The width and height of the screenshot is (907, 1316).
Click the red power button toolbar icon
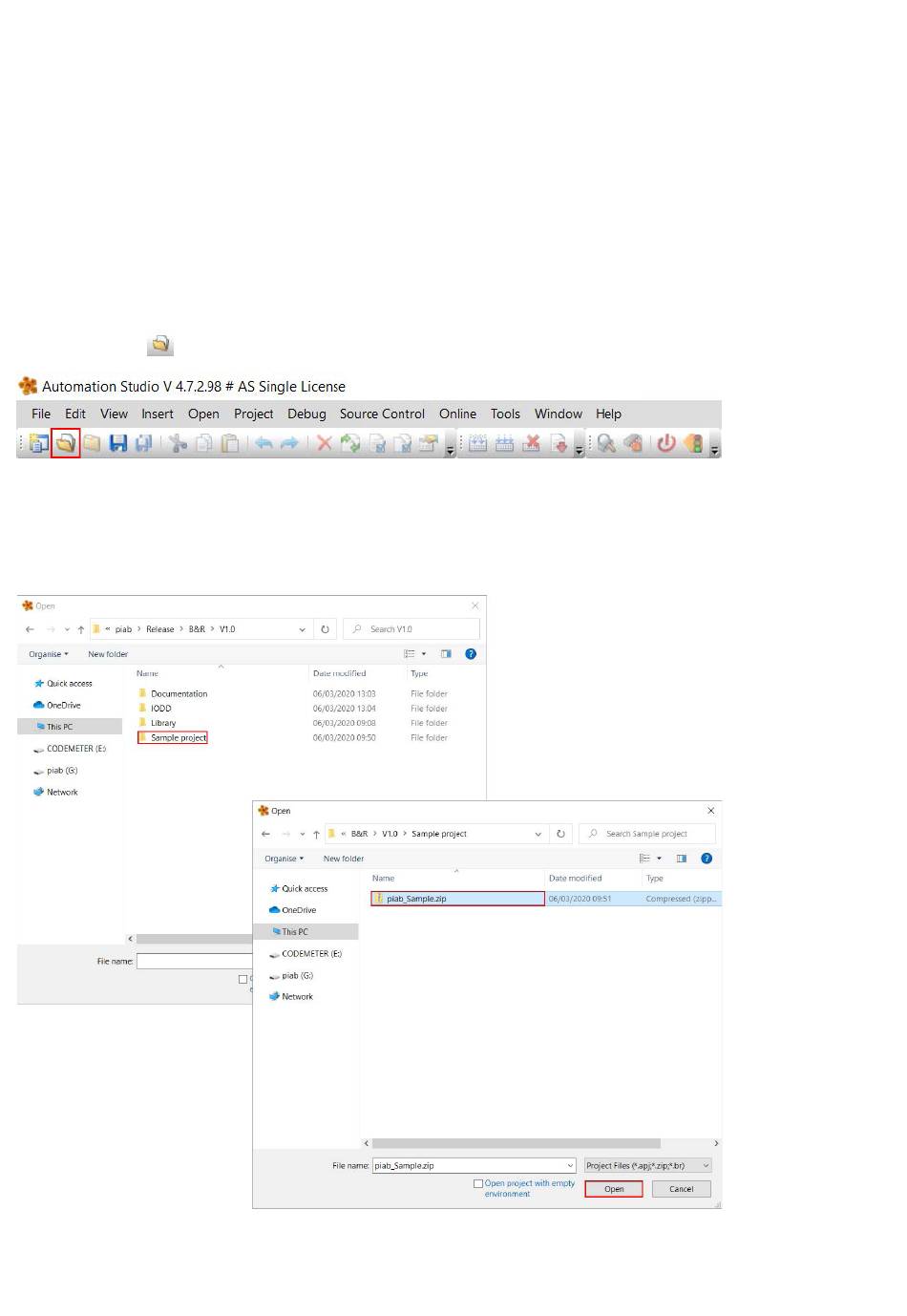point(666,443)
